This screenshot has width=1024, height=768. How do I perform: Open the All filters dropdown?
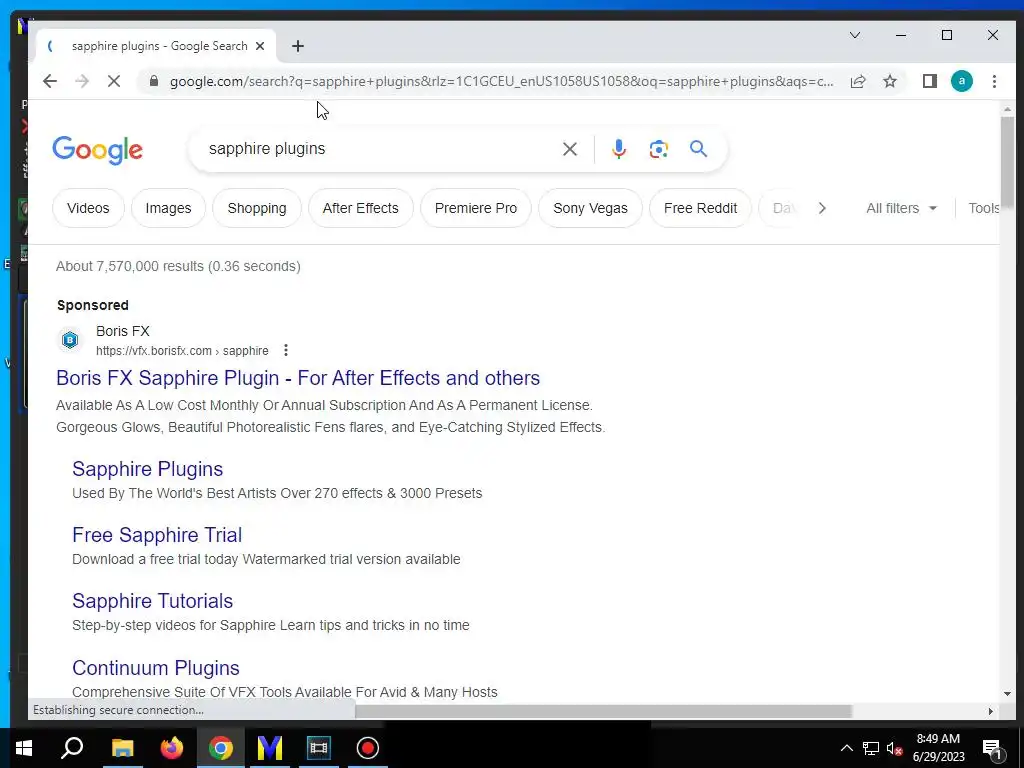901,208
